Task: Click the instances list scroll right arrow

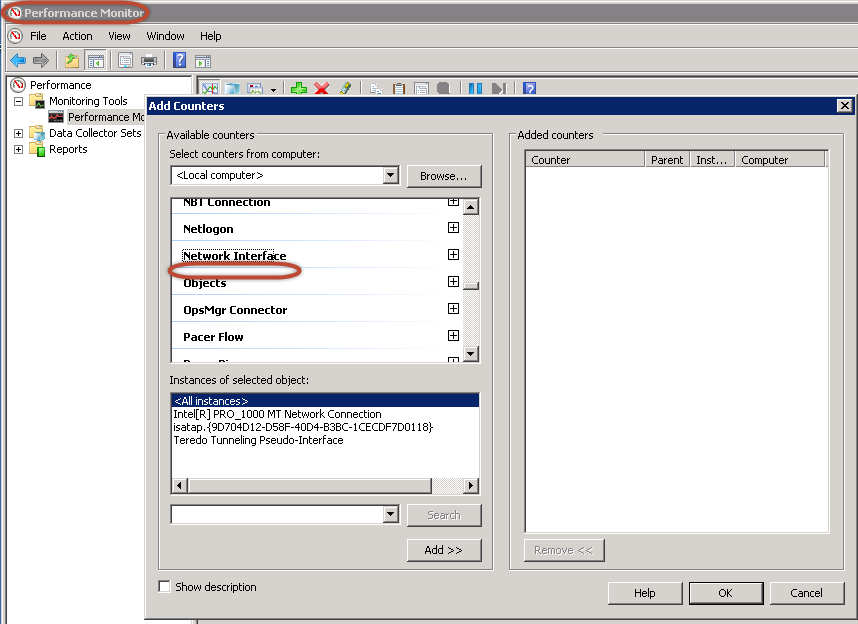Action: pos(471,486)
